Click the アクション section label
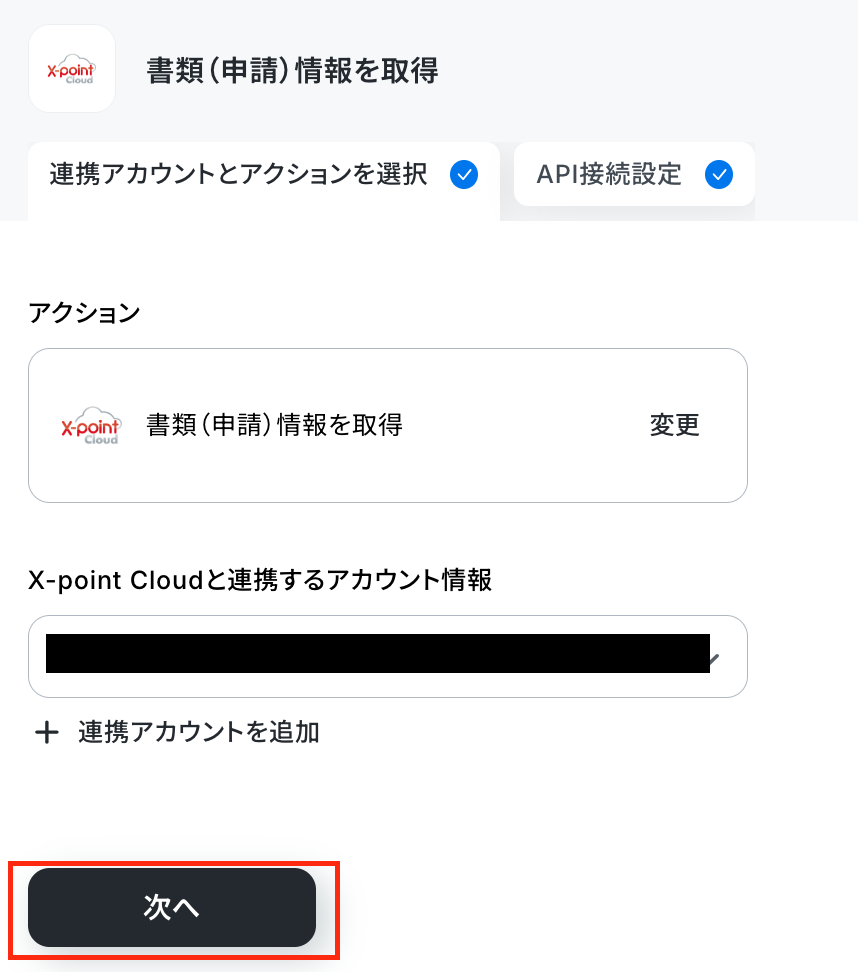Screen dimensions: 858x972 84,312
